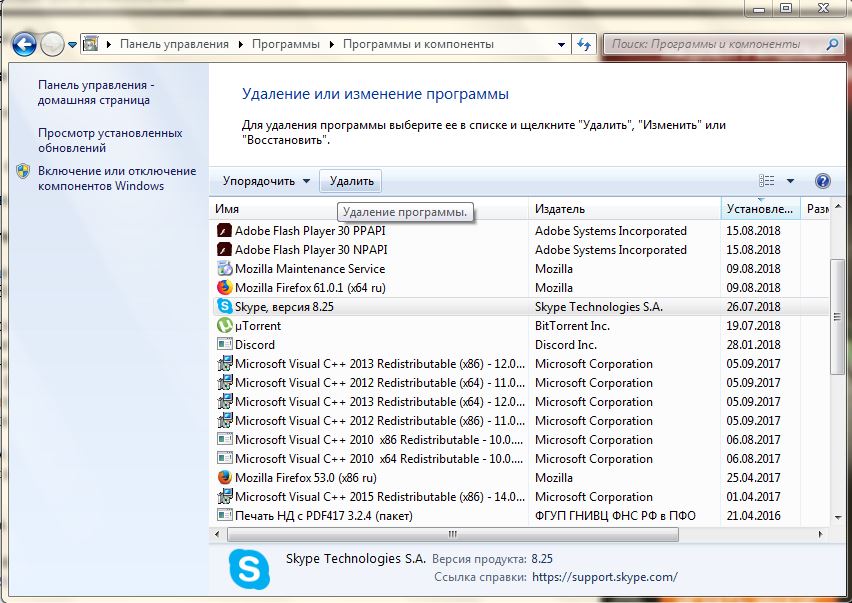Open Панель управления - домашняя страница link
852x603 pixels.
pyautogui.click(x=96, y=92)
